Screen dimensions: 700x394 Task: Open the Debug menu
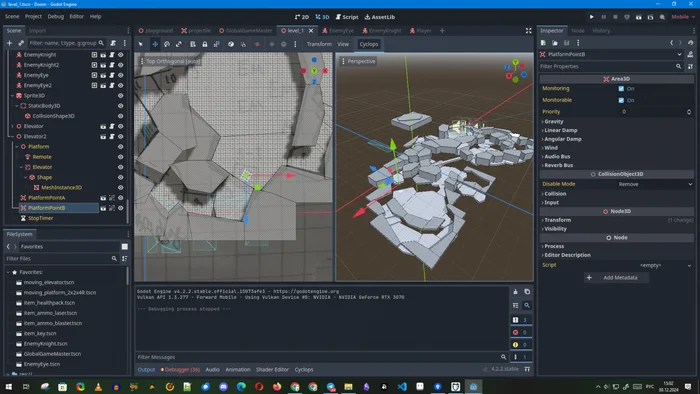[x=56, y=17]
